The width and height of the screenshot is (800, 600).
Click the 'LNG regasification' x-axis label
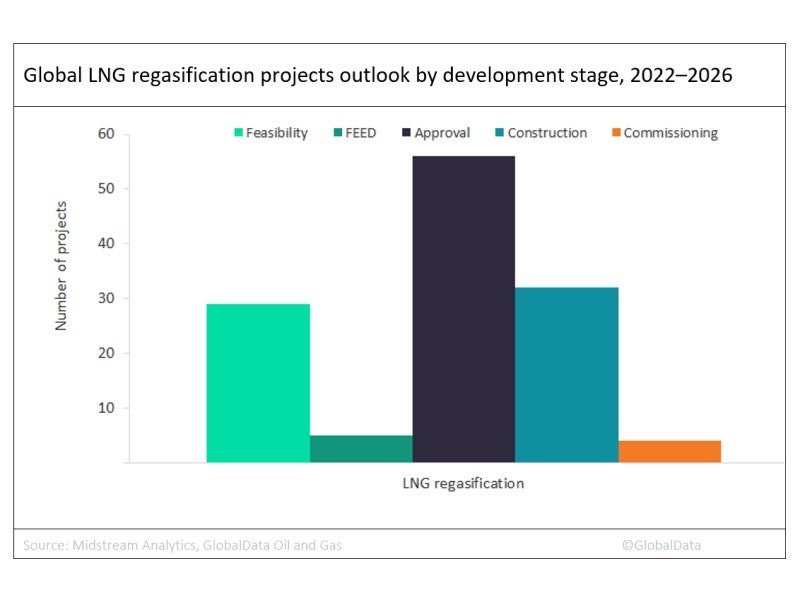click(458, 484)
